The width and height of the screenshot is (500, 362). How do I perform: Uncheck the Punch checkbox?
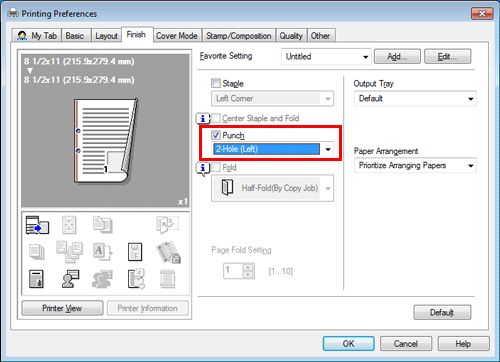(x=216, y=135)
